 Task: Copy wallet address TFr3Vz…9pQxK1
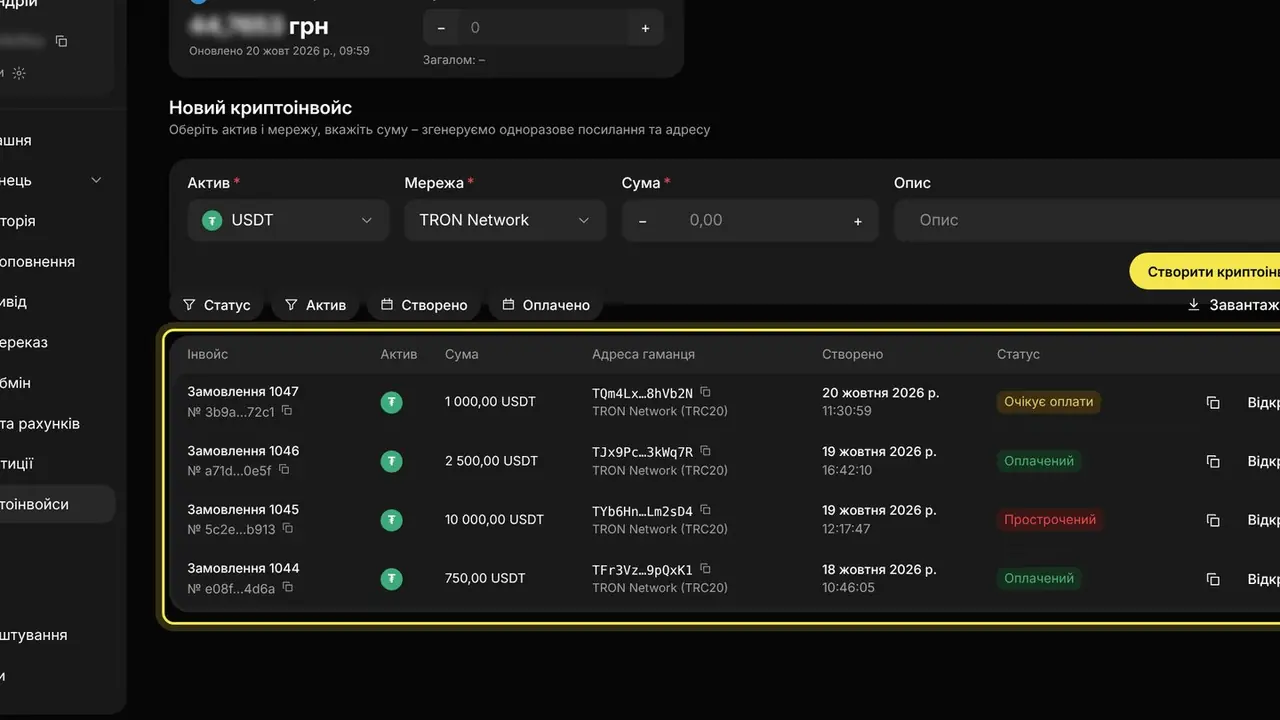tap(705, 569)
